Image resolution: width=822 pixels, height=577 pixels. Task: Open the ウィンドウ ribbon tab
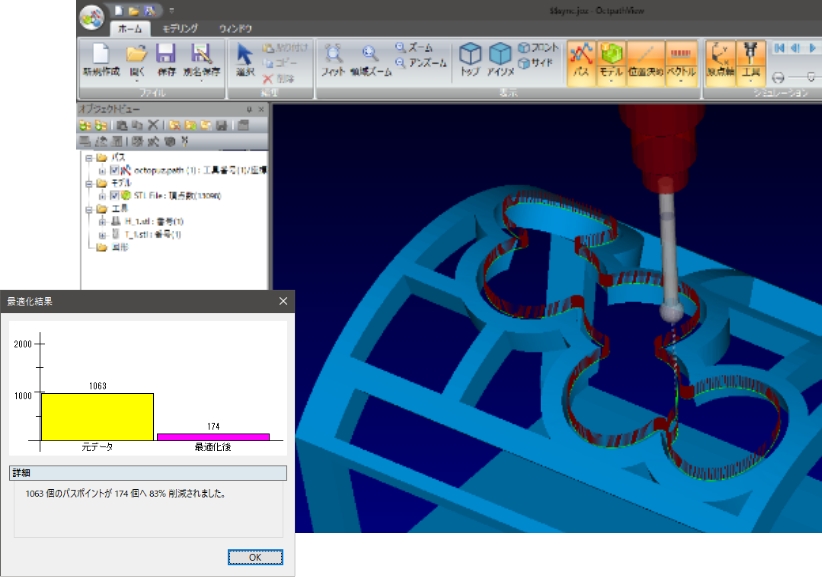point(236,29)
